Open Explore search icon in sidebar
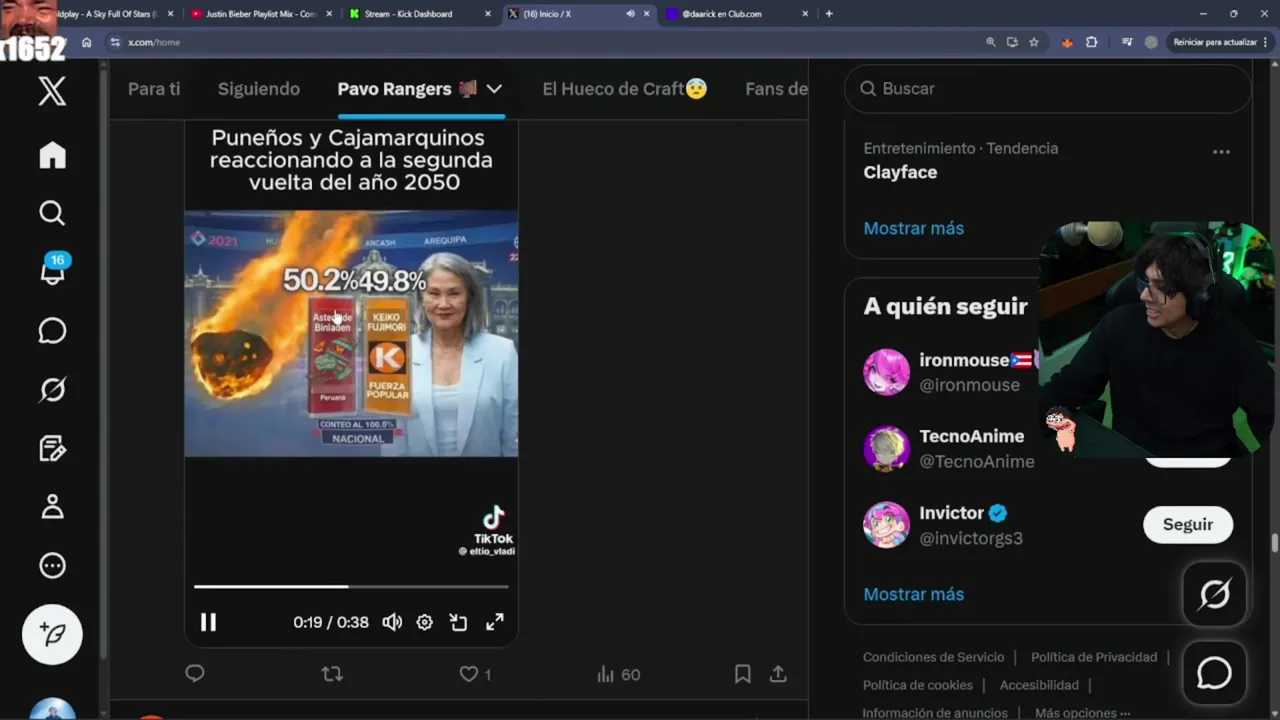This screenshot has width=1280, height=720. coord(52,213)
